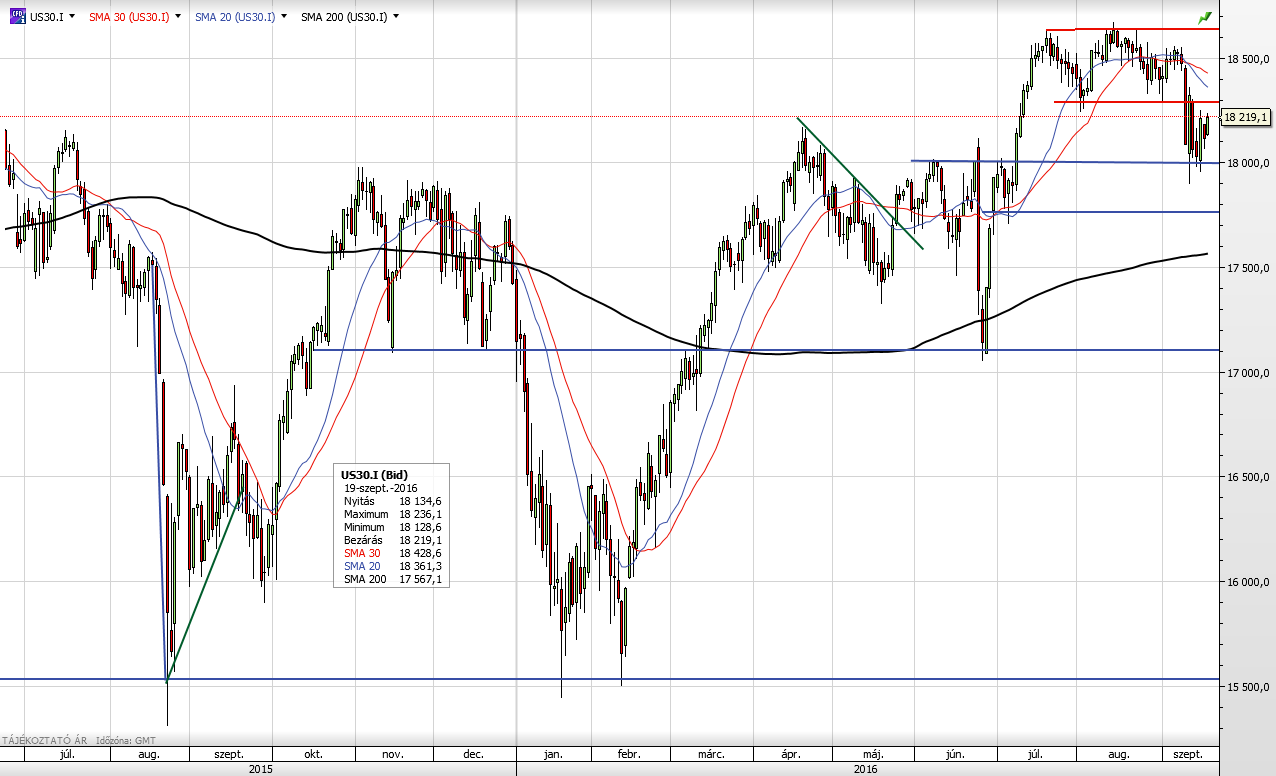
Task: Click the okt. month label on time axis
Action: coord(312,754)
